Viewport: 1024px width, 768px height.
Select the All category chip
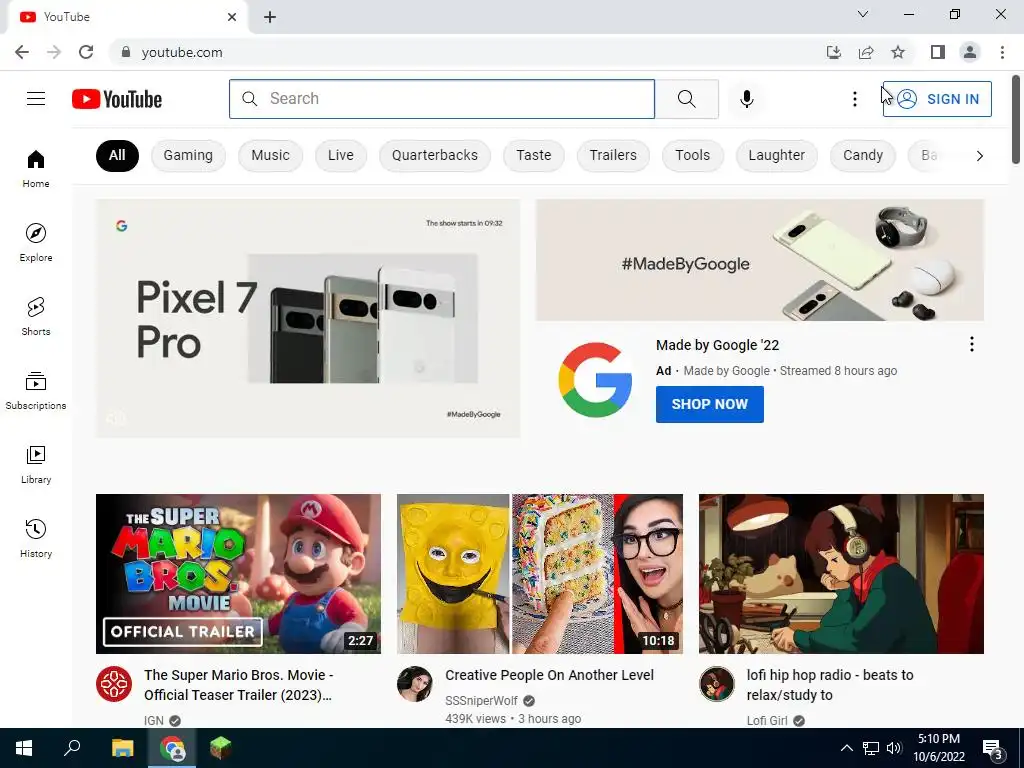point(117,155)
